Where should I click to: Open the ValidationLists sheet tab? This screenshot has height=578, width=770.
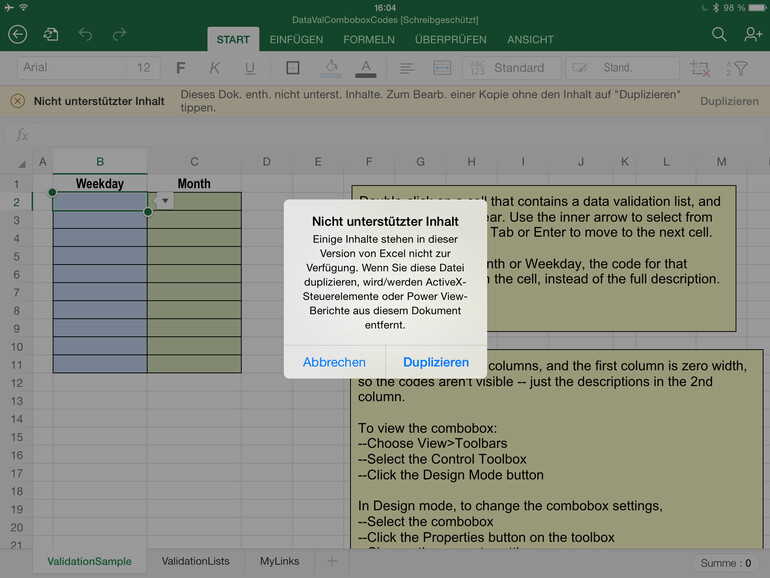point(195,562)
